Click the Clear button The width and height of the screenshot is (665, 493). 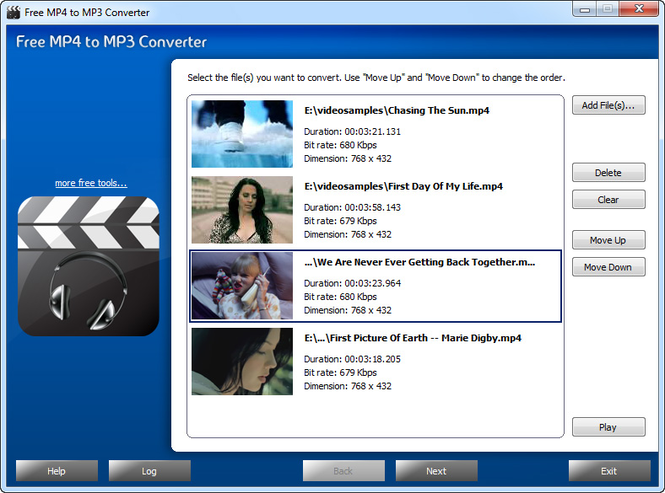click(609, 199)
